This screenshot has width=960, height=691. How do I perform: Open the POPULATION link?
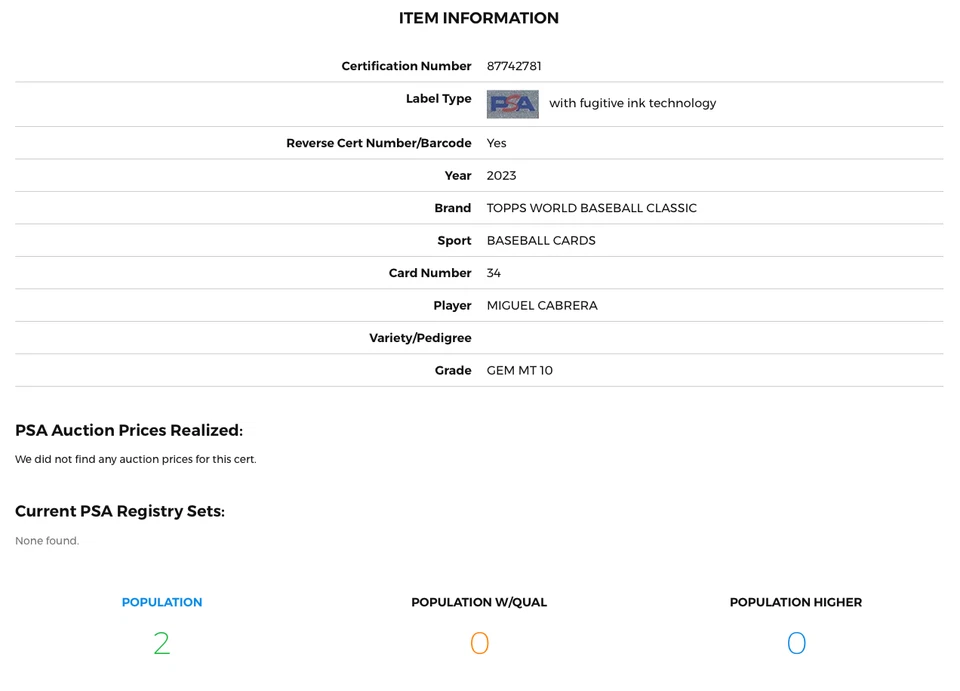click(162, 602)
